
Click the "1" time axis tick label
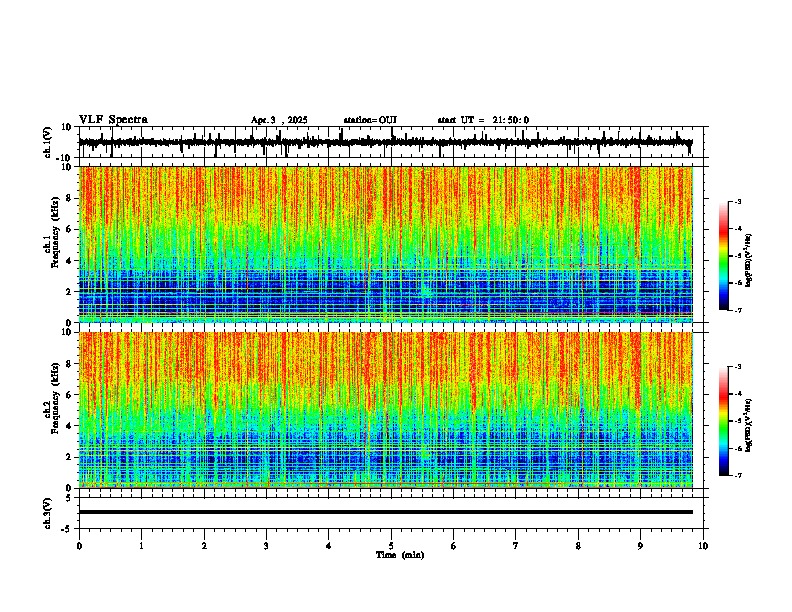[141, 546]
